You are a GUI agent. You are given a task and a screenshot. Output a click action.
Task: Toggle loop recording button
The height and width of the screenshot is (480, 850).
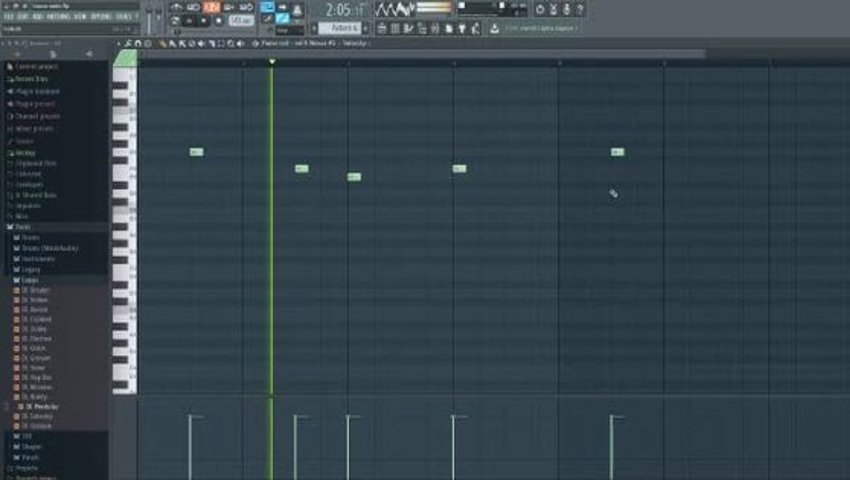pyautogui.click(x=246, y=7)
